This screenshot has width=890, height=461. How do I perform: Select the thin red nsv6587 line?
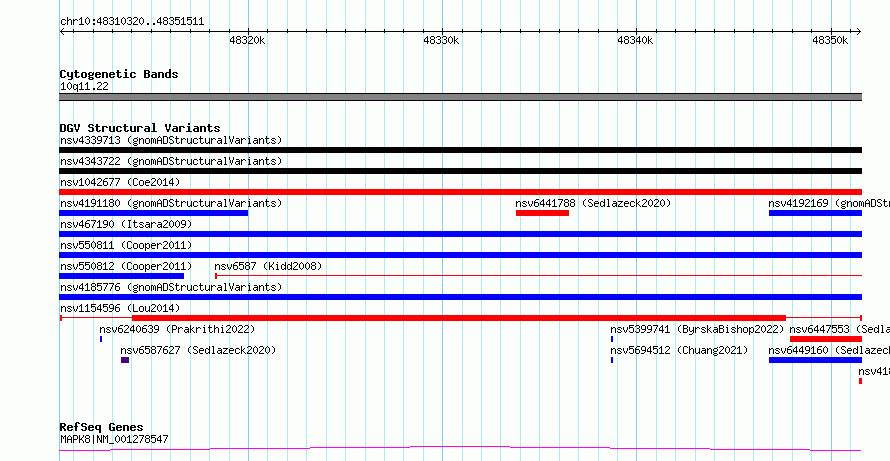coord(538,276)
